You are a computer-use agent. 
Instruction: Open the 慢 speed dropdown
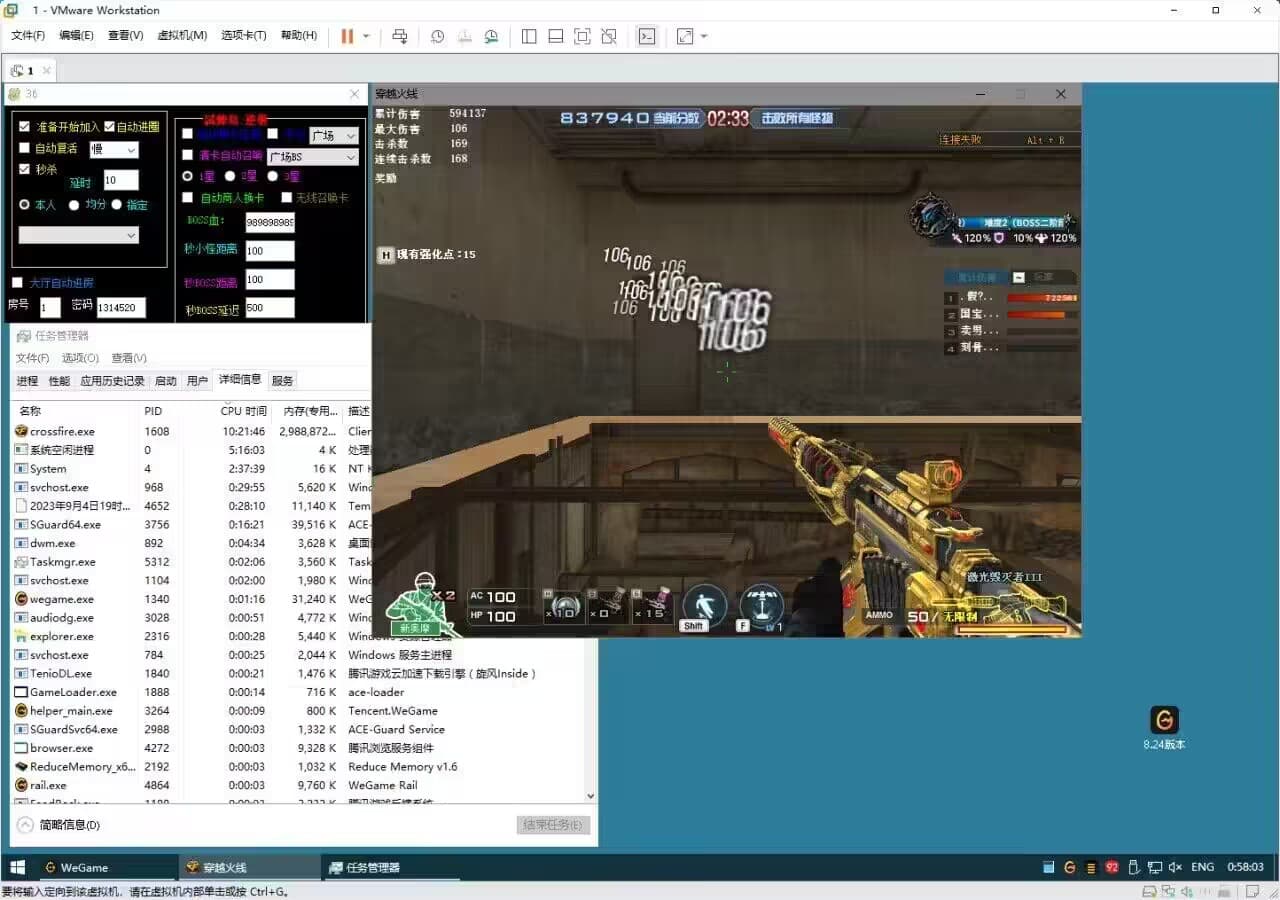(113, 150)
